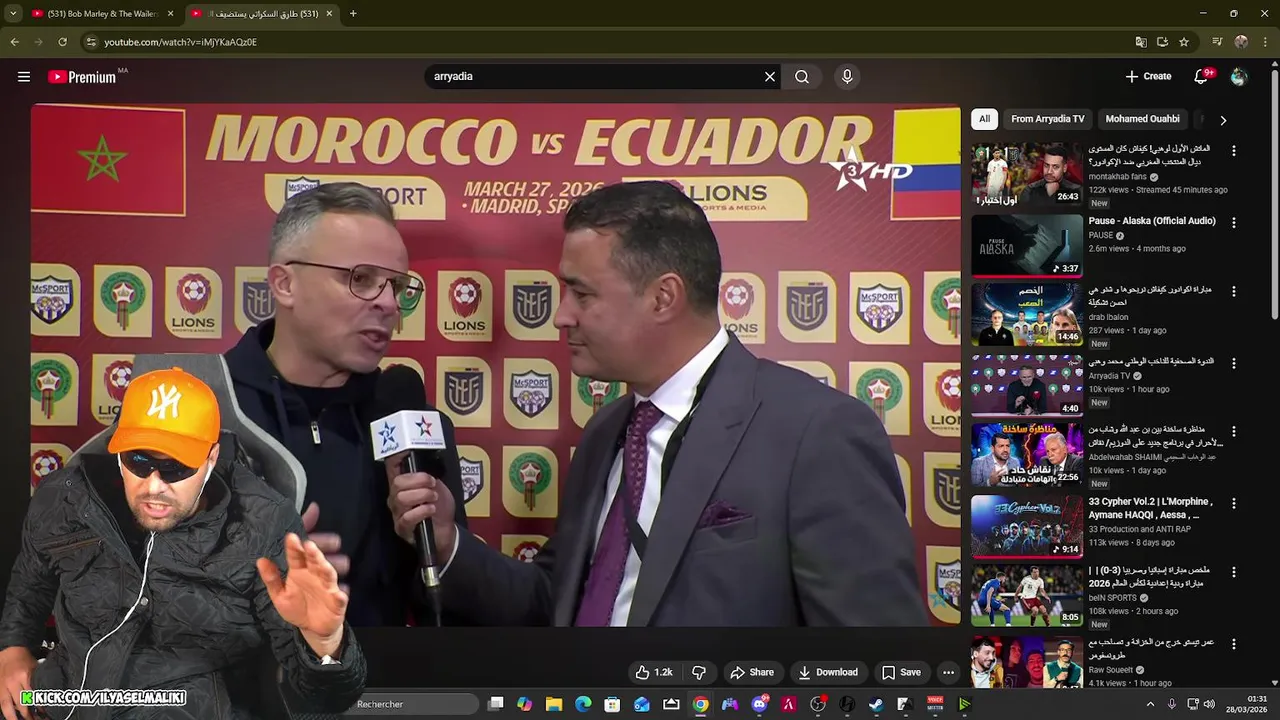This screenshot has height=720, width=1280.
Task: Open the Arryadia TV channel name
Action: (x=1109, y=376)
